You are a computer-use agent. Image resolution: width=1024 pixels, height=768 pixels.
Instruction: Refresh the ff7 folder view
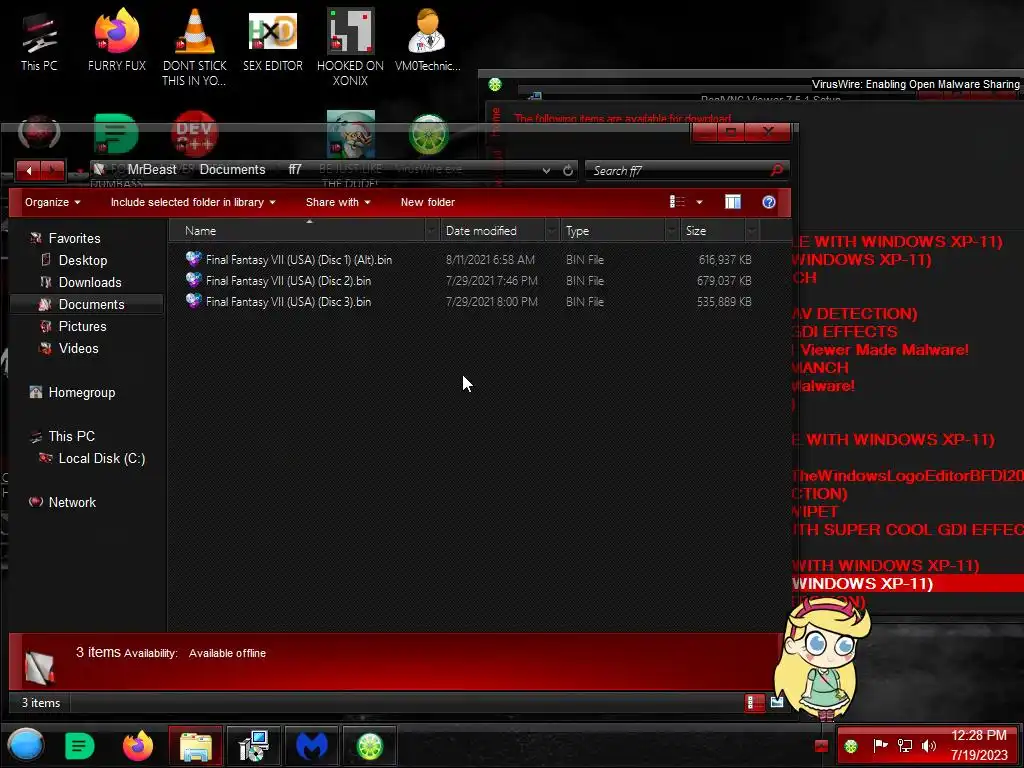(x=568, y=170)
